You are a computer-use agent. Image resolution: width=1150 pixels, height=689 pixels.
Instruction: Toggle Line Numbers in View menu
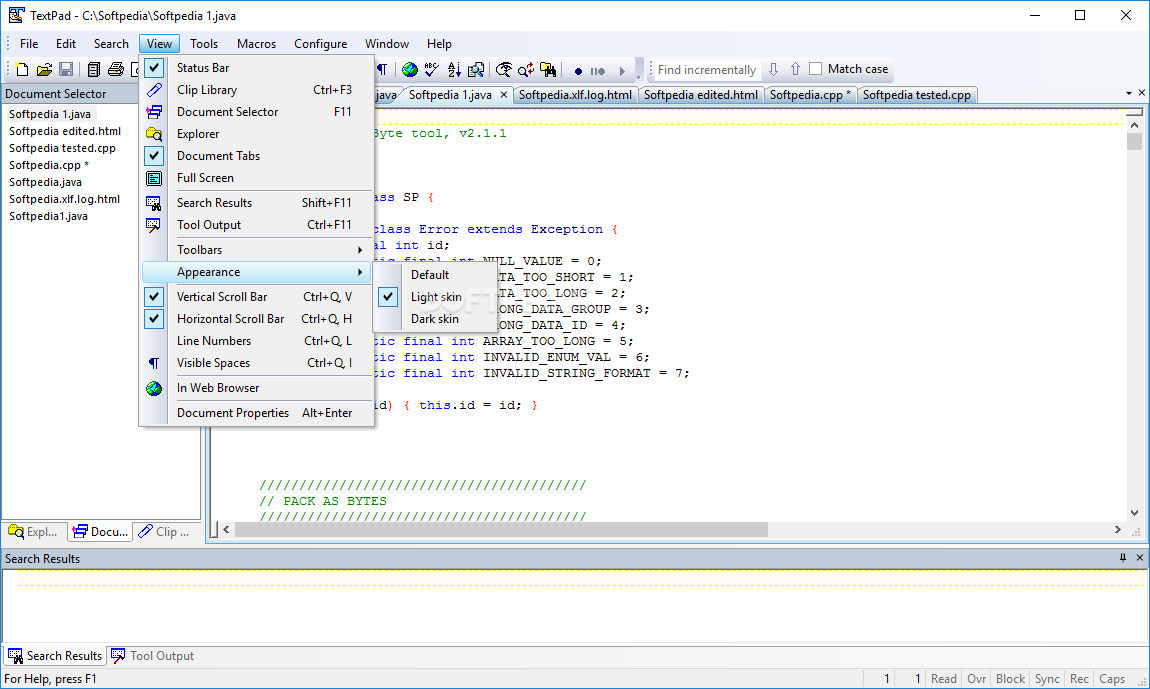point(257,340)
